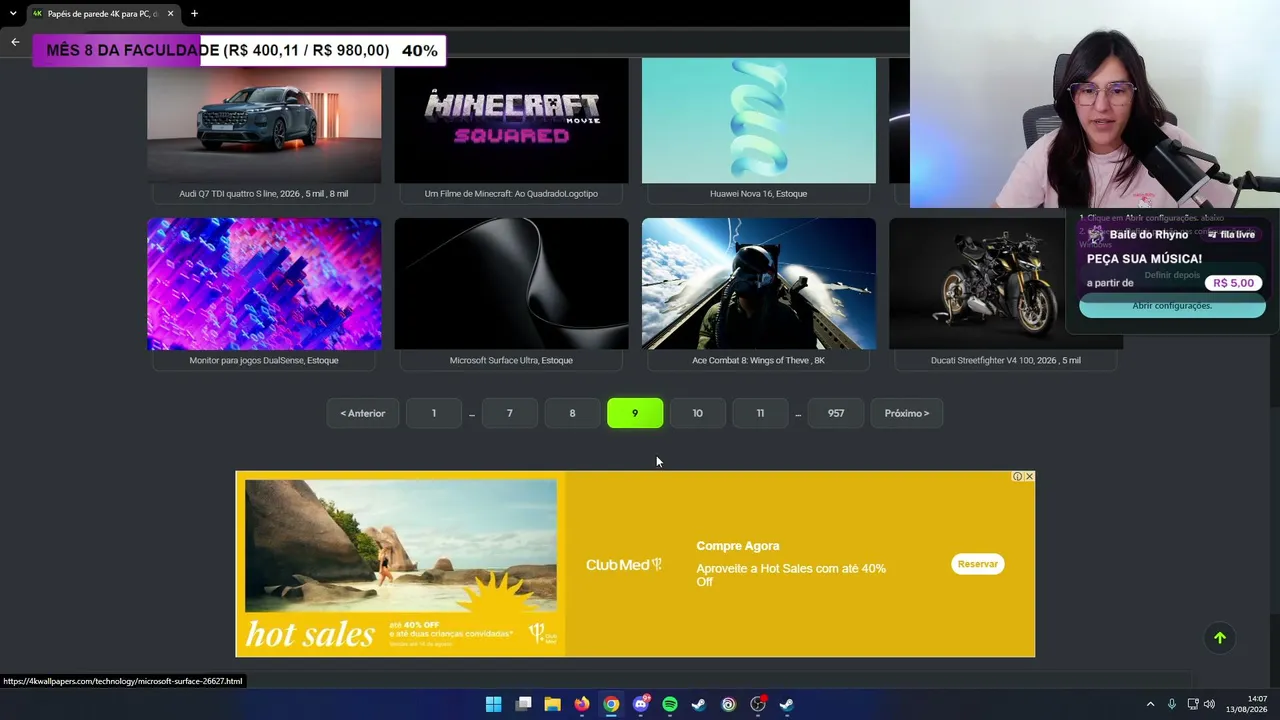Select the Papéis de parede 4K tab
Image resolution: width=1280 pixels, height=720 pixels.
click(103, 13)
